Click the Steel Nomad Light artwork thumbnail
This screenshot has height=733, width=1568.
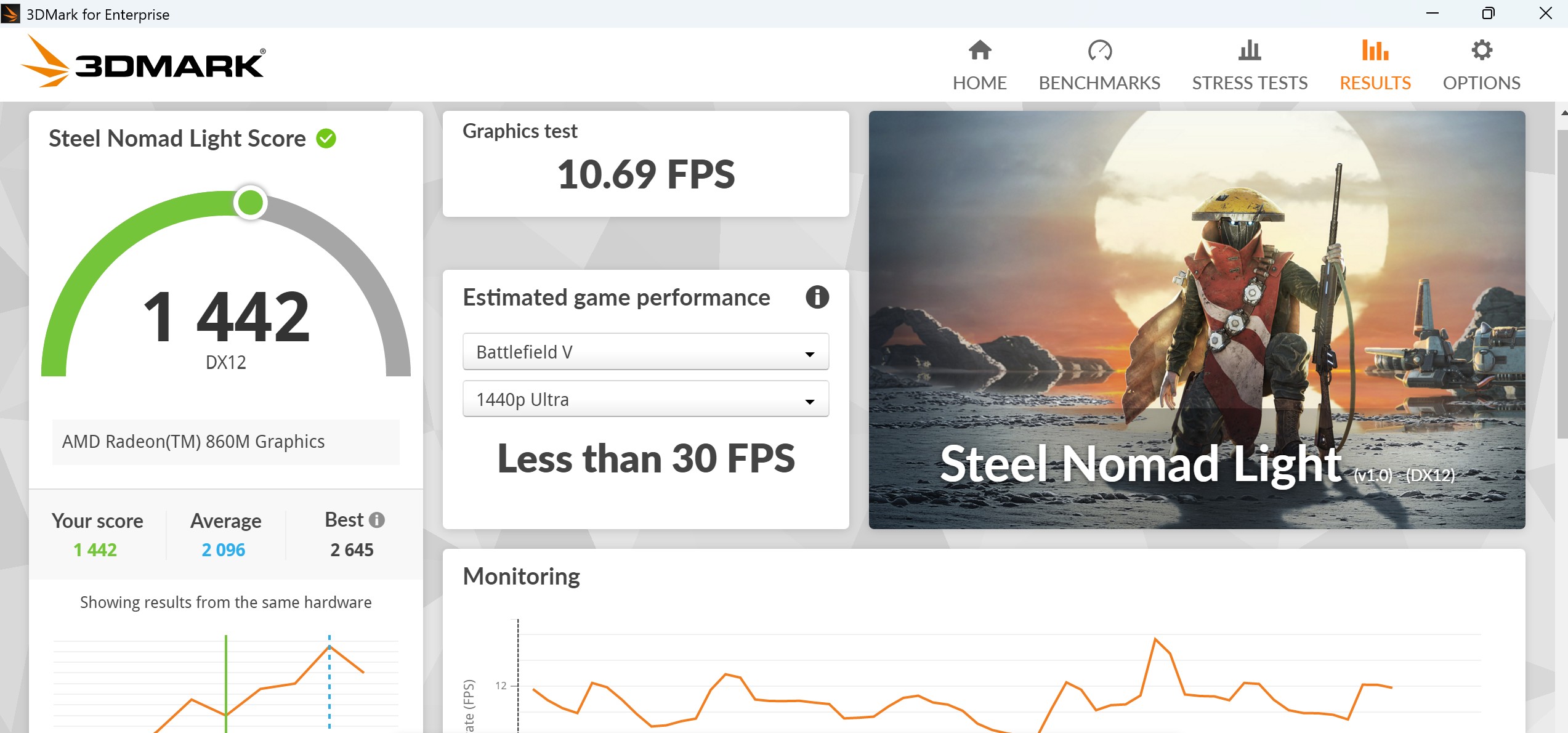[1196, 319]
